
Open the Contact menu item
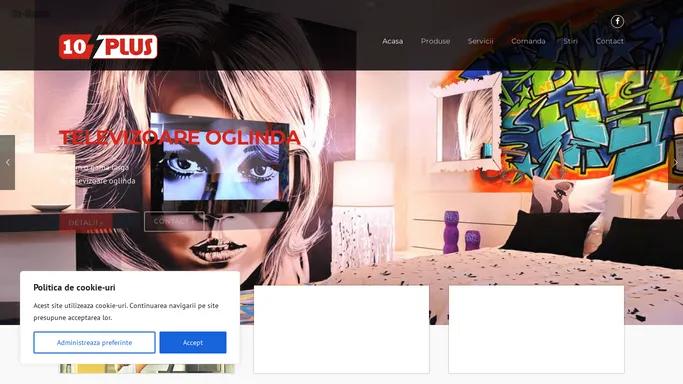pyautogui.click(x=609, y=41)
